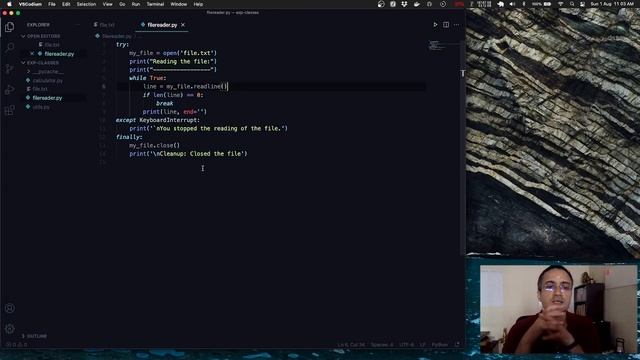Open Wi-Fi menu in menu bar
The width and height of the screenshot is (640, 360).
tap(561, 4)
